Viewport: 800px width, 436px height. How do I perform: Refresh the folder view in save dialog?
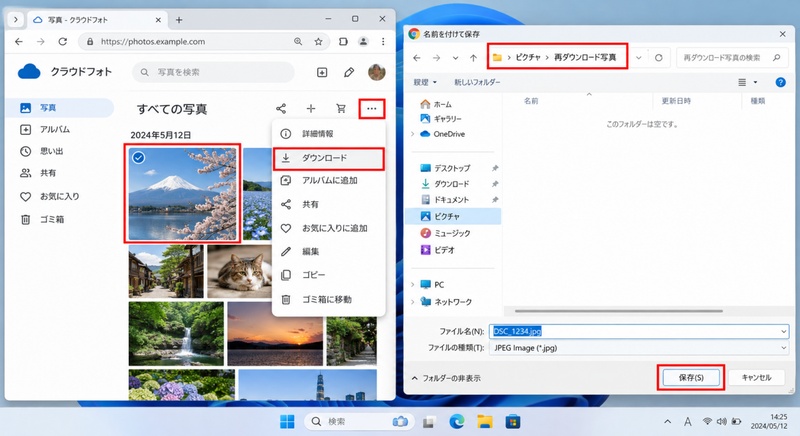coord(659,58)
